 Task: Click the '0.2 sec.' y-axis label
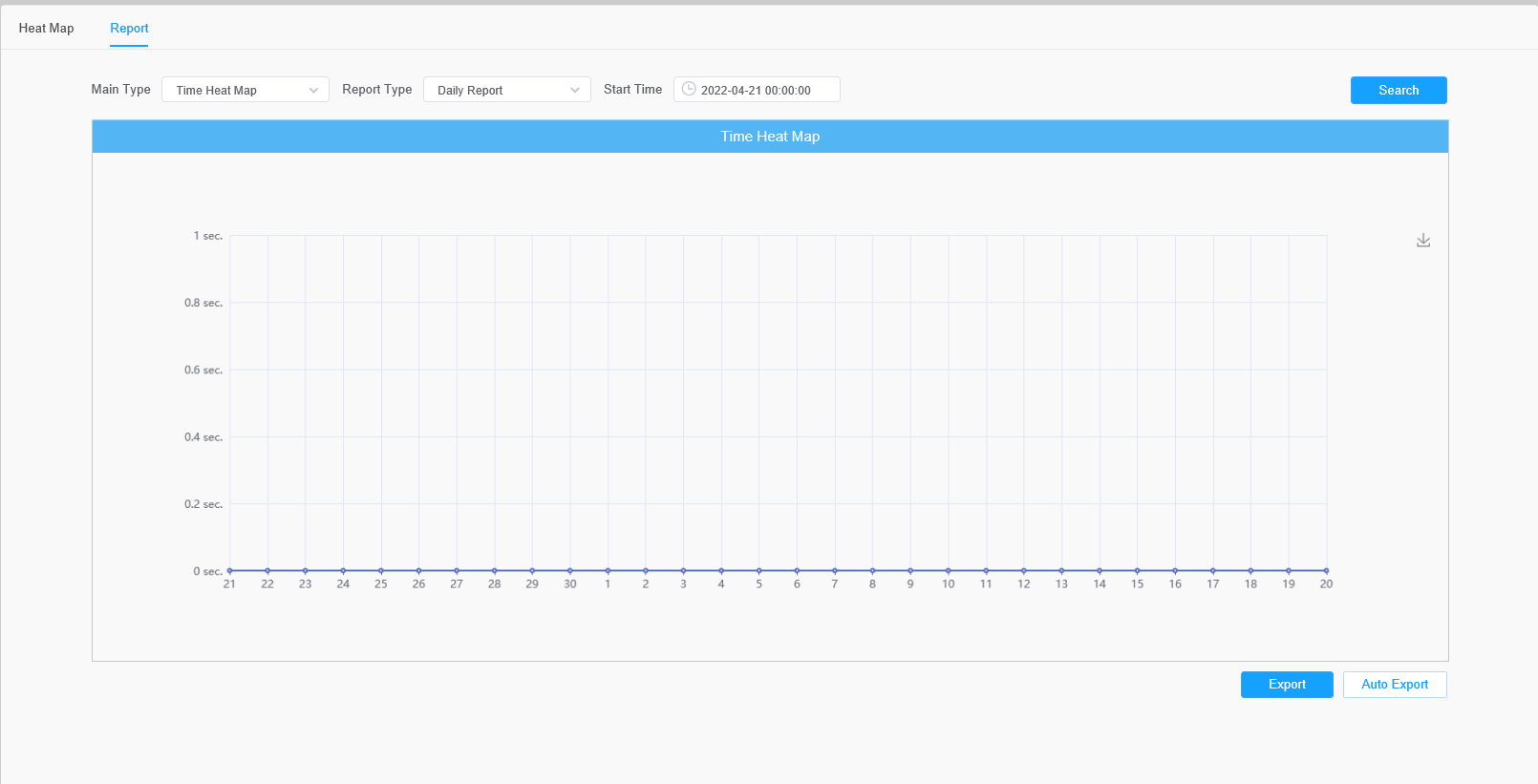pyautogui.click(x=203, y=504)
